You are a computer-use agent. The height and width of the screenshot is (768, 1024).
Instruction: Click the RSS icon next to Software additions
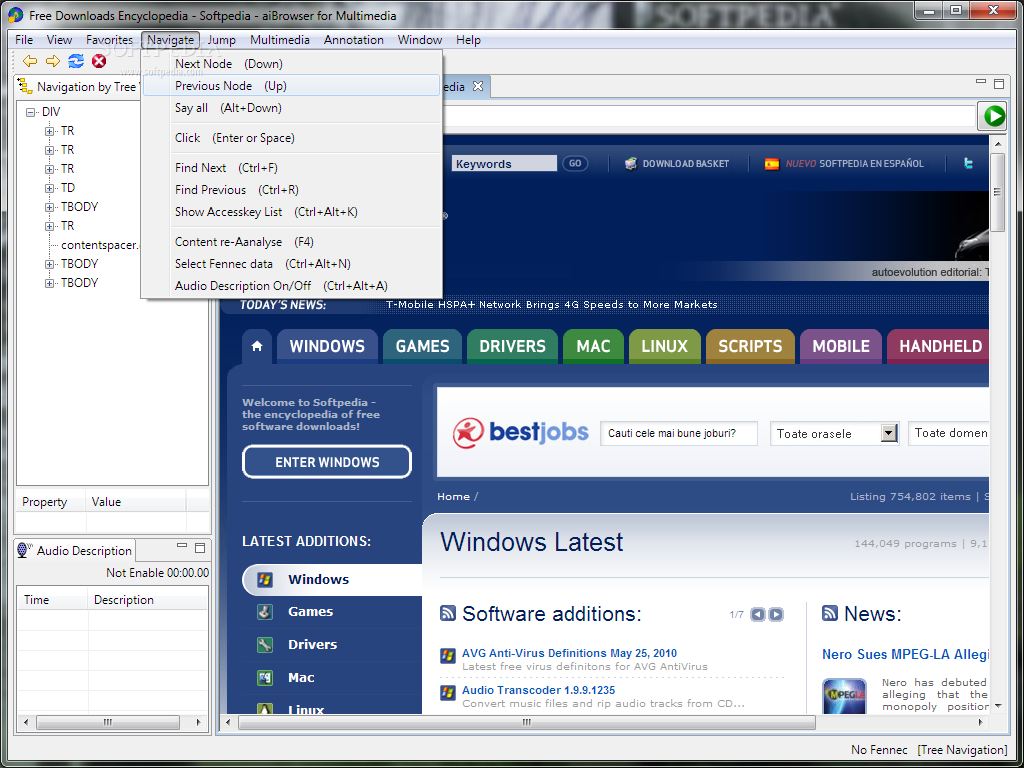(x=448, y=613)
